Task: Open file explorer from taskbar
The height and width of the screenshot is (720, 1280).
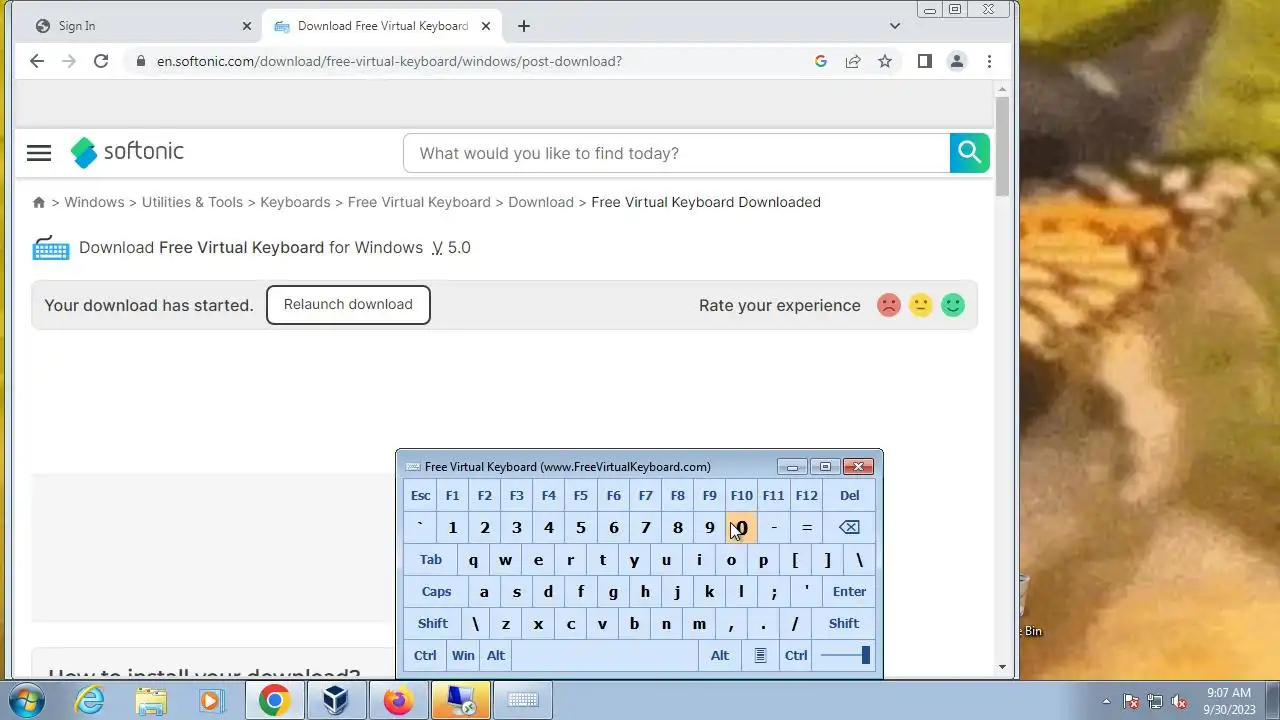Action: pyautogui.click(x=151, y=700)
